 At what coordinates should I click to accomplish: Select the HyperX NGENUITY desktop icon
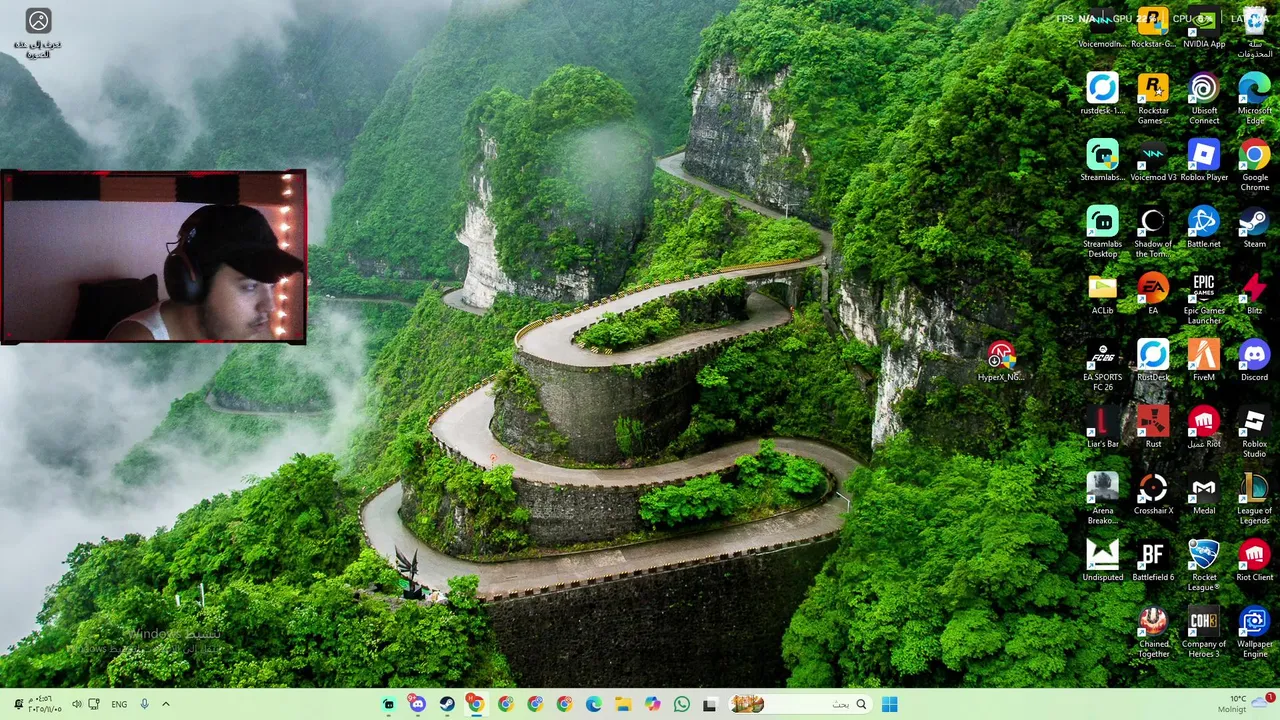tap(1000, 361)
